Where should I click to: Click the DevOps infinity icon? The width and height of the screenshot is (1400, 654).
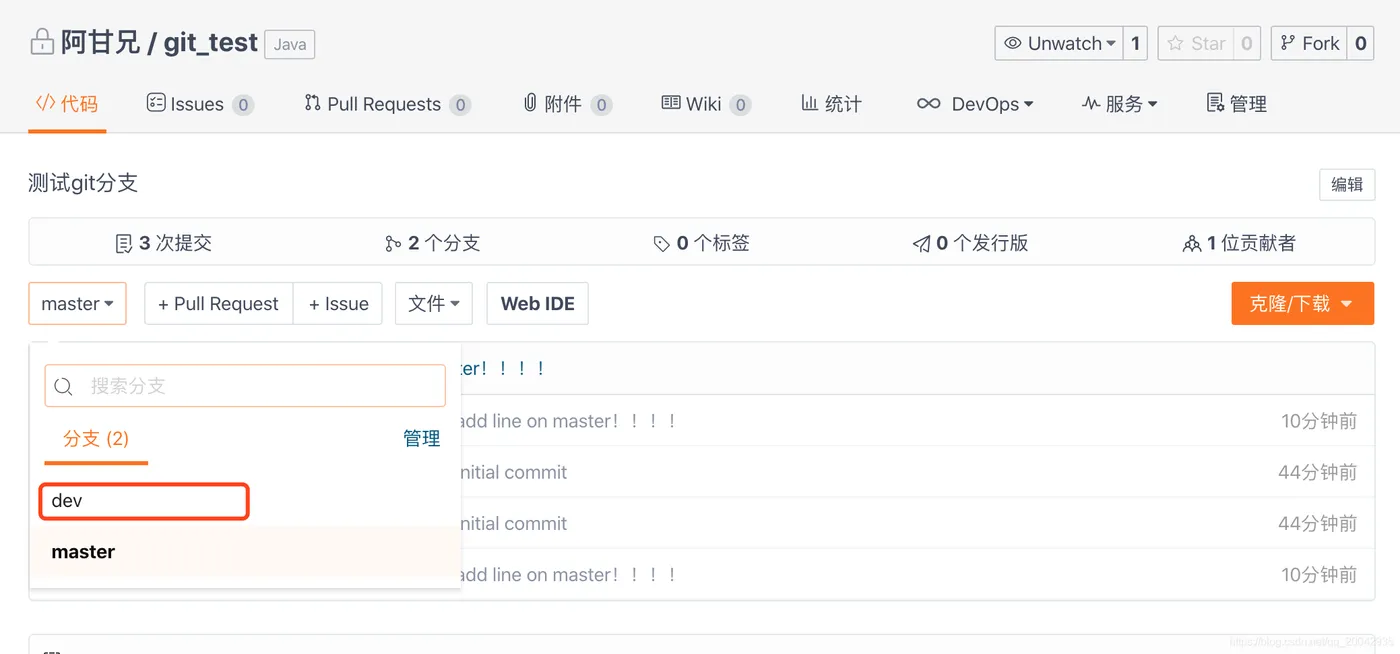929,103
